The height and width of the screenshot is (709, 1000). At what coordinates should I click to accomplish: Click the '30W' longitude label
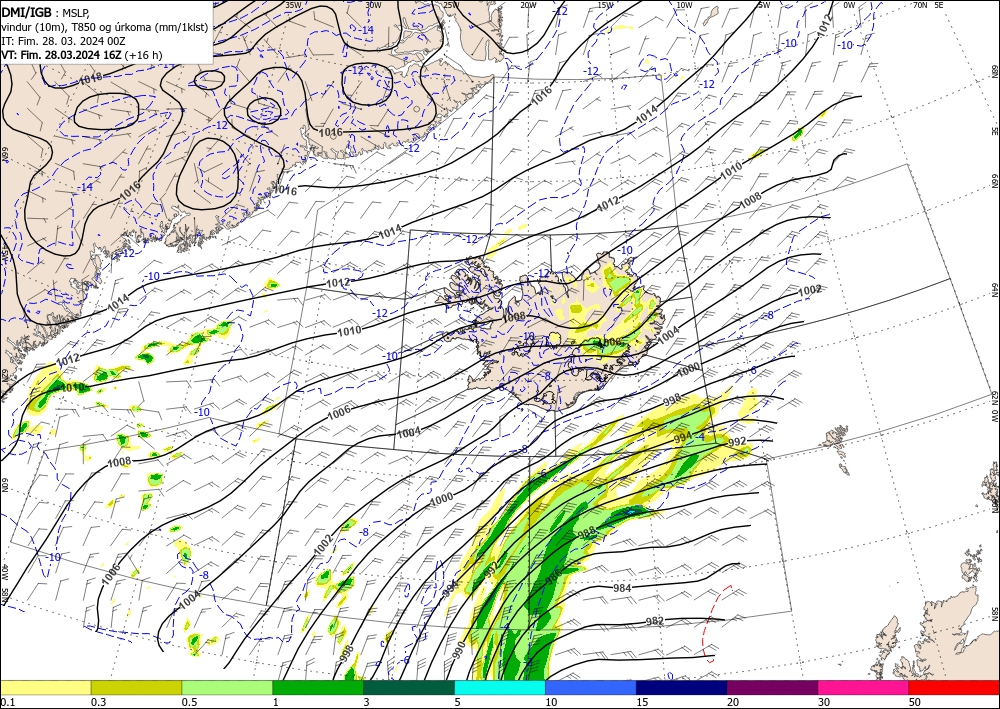pyautogui.click(x=373, y=5)
